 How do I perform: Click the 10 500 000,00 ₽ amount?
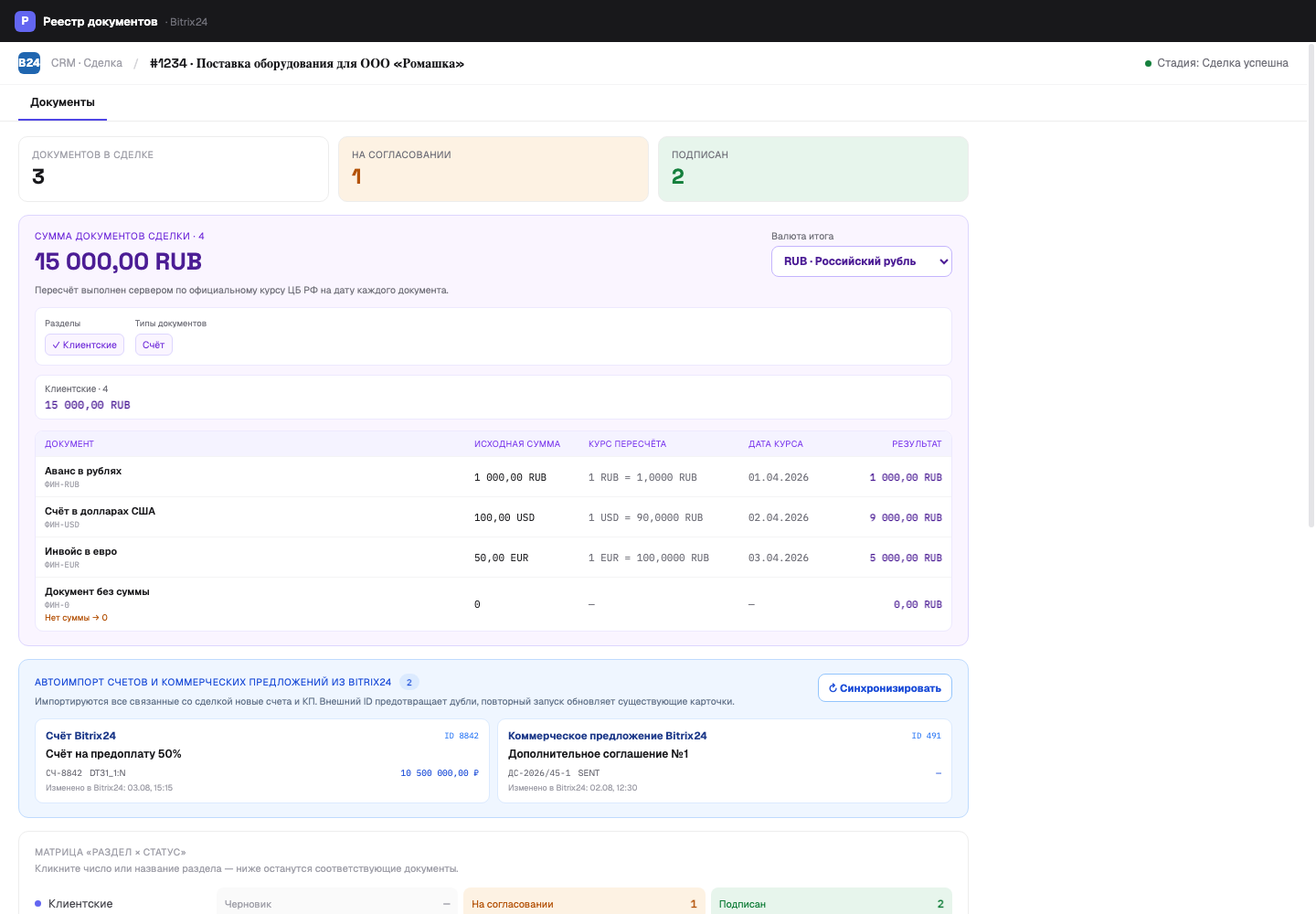tap(440, 773)
